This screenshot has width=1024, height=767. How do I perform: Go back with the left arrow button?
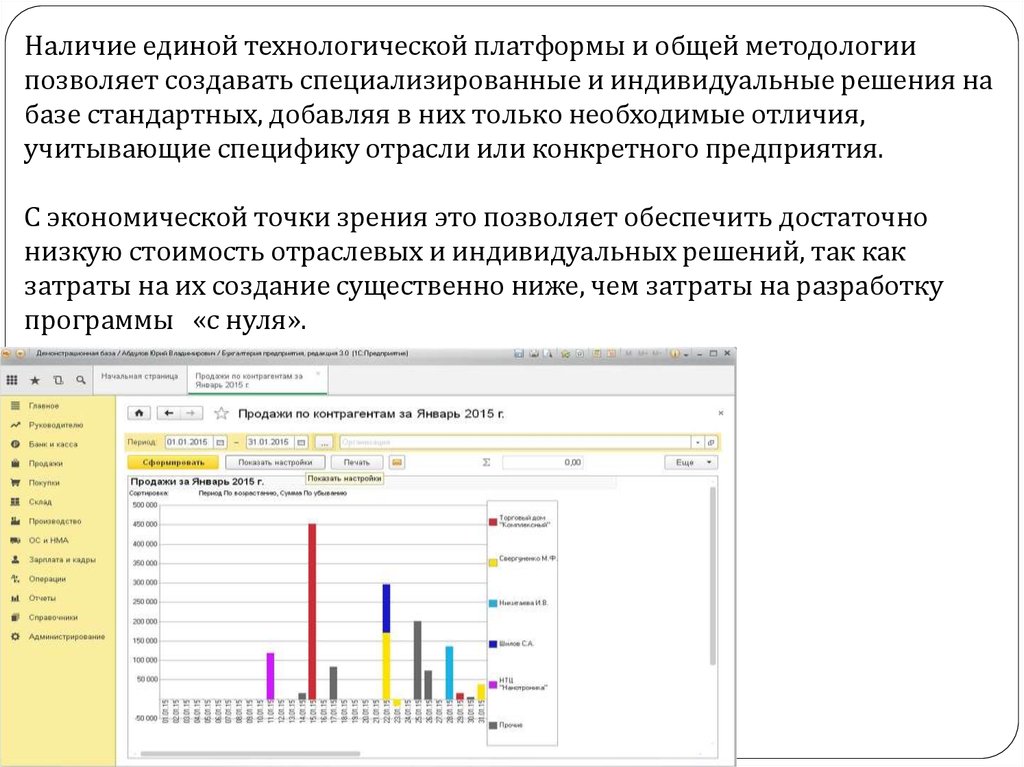[x=169, y=413]
